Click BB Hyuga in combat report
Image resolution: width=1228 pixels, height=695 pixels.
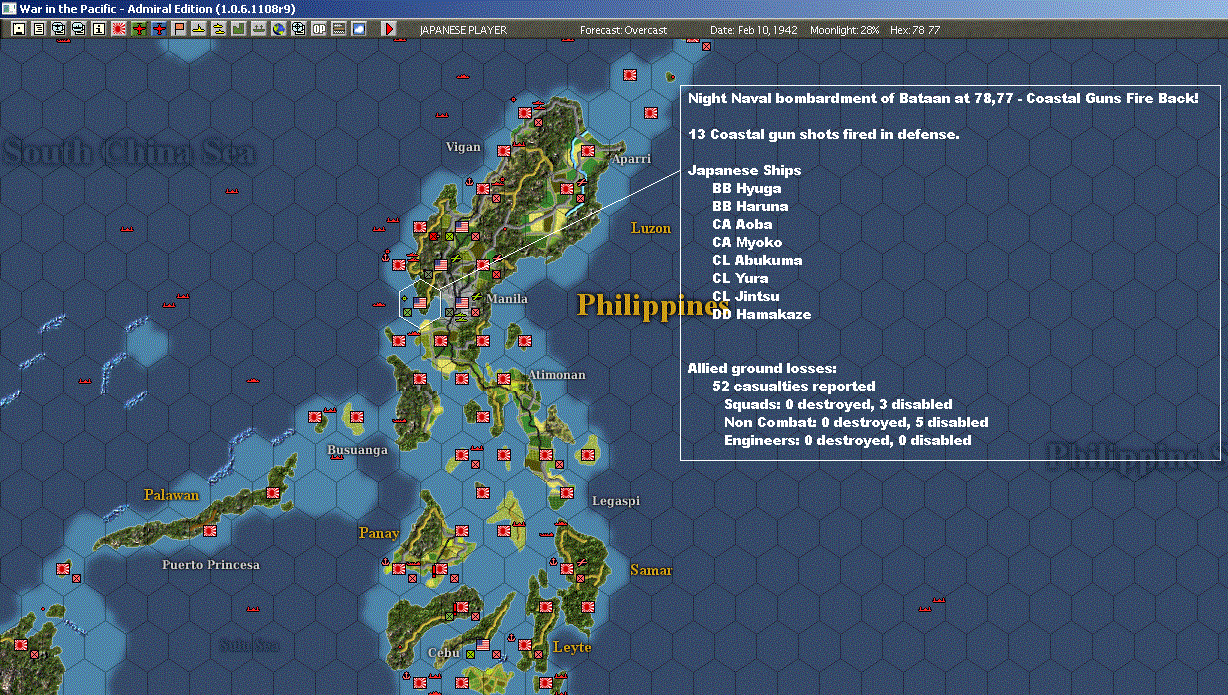pyautogui.click(x=747, y=188)
